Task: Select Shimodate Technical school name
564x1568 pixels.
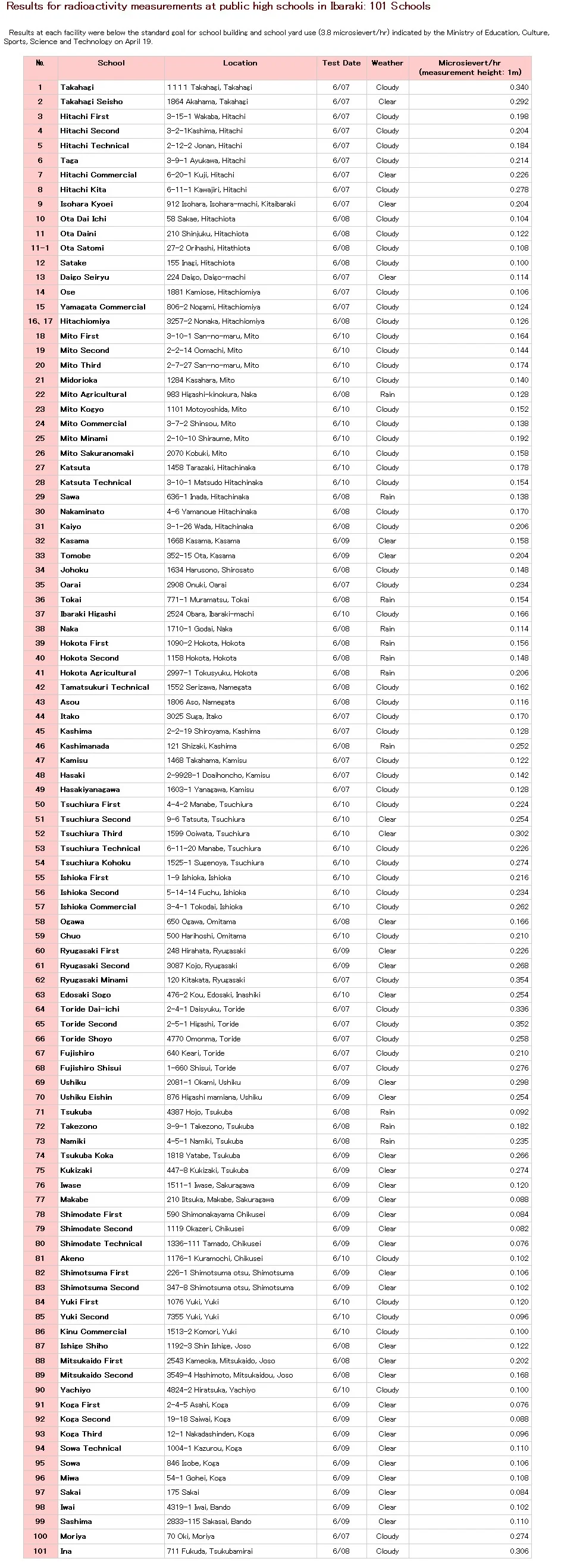Action: tap(101, 1244)
